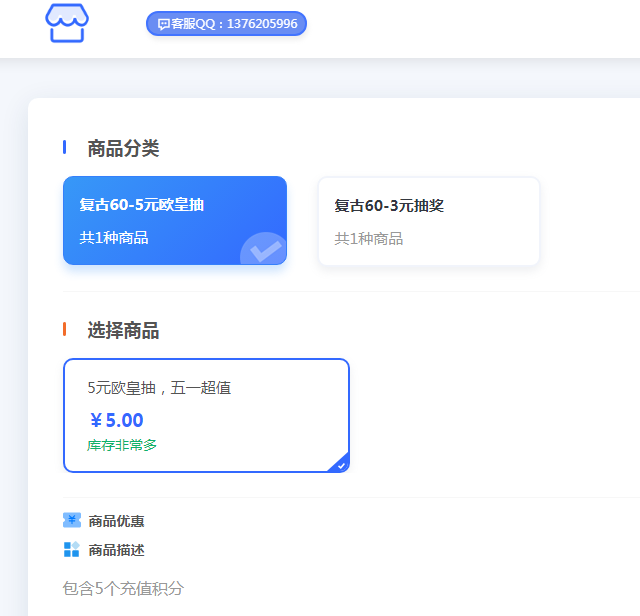Screen dimensions: 640x616
Task: Click checkmark badge on selected 5元欧皇抽 category
Action: pos(264,249)
